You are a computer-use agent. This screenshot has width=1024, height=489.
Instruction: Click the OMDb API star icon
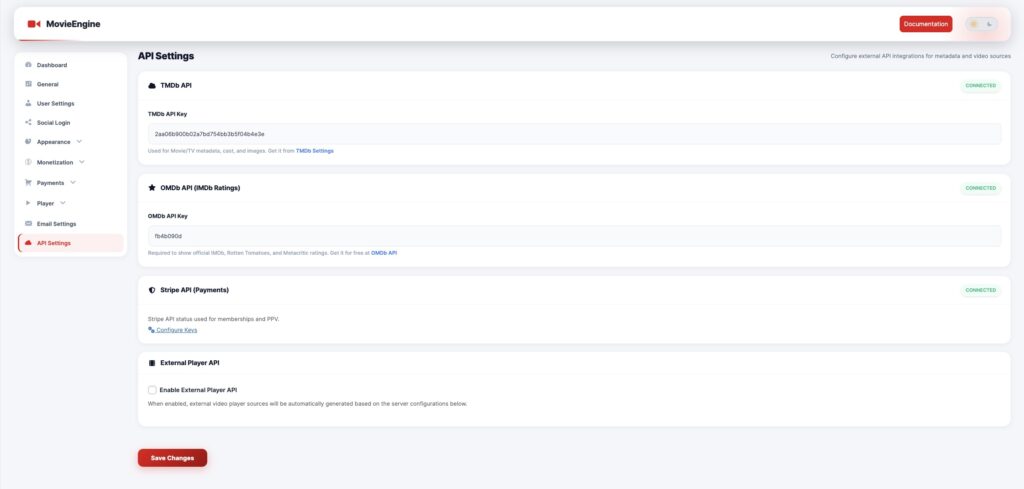[x=152, y=188]
